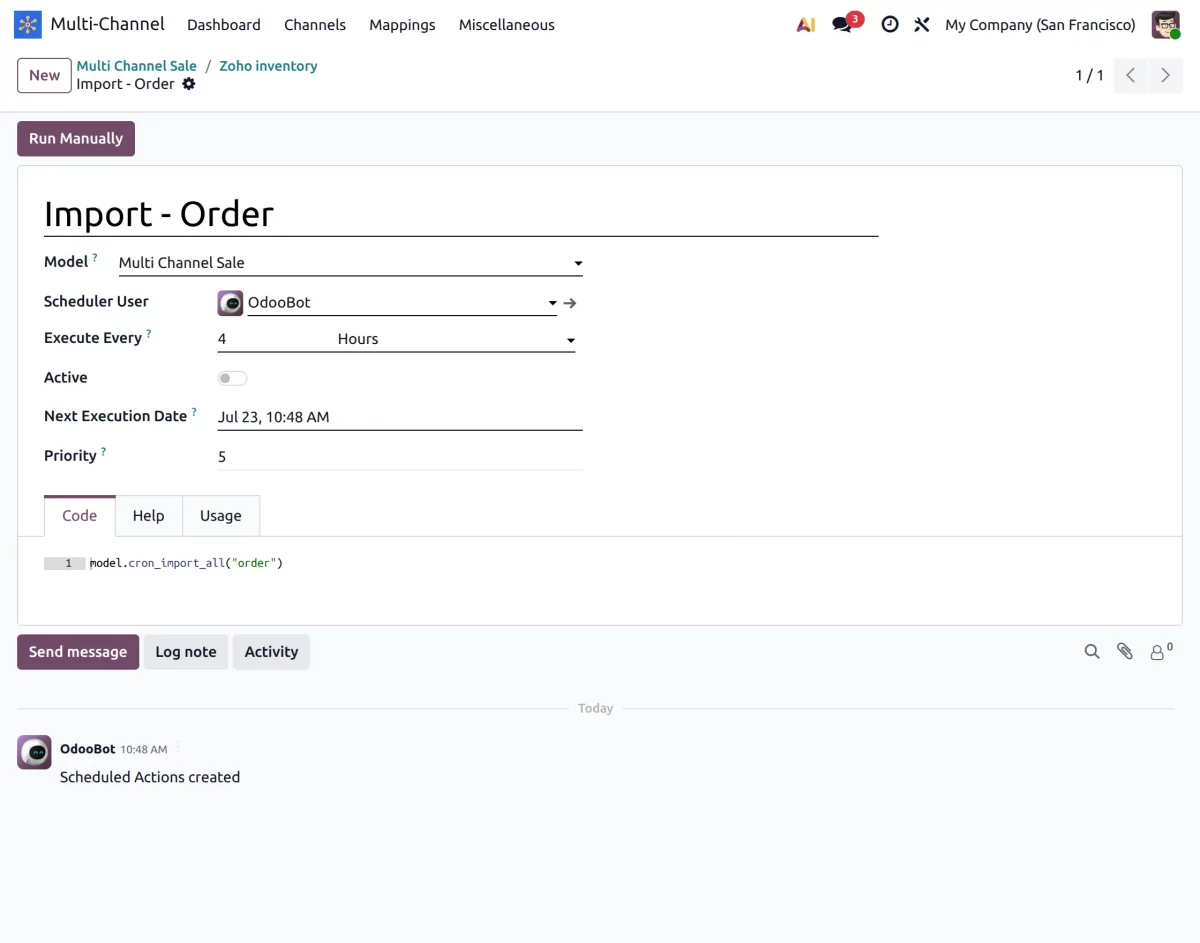The width and height of the screenshot is (1200, 943).
Task: Search the chatter messages
Action: [x=1092, y=652]
